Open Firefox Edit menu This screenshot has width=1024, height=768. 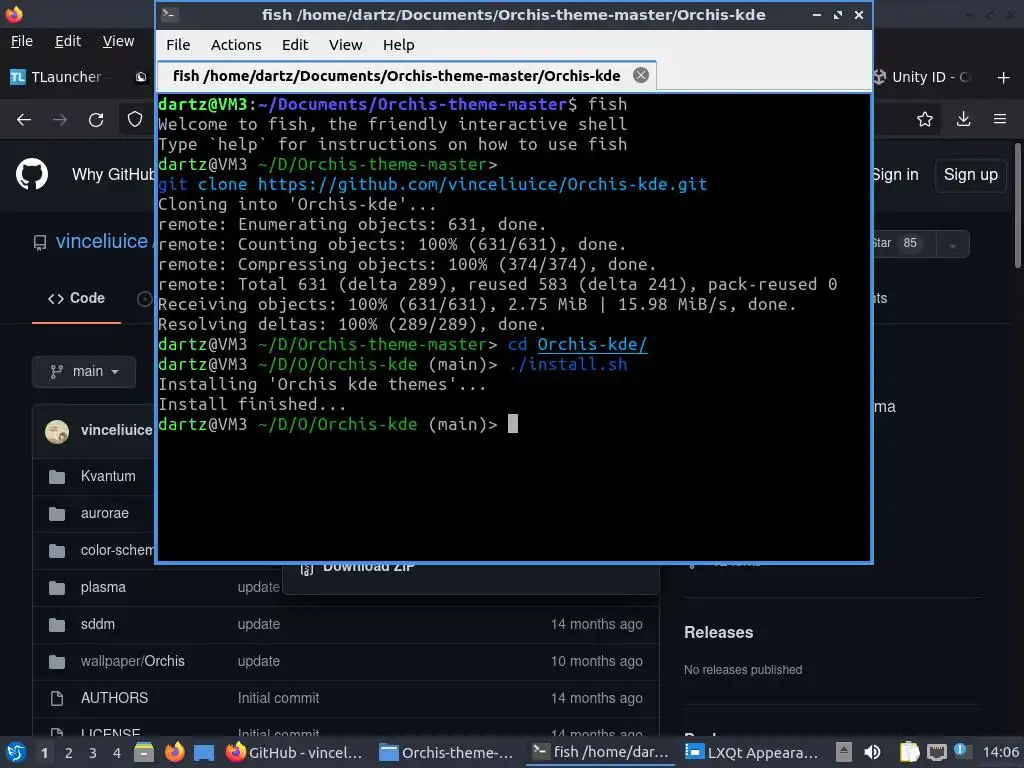68,41
